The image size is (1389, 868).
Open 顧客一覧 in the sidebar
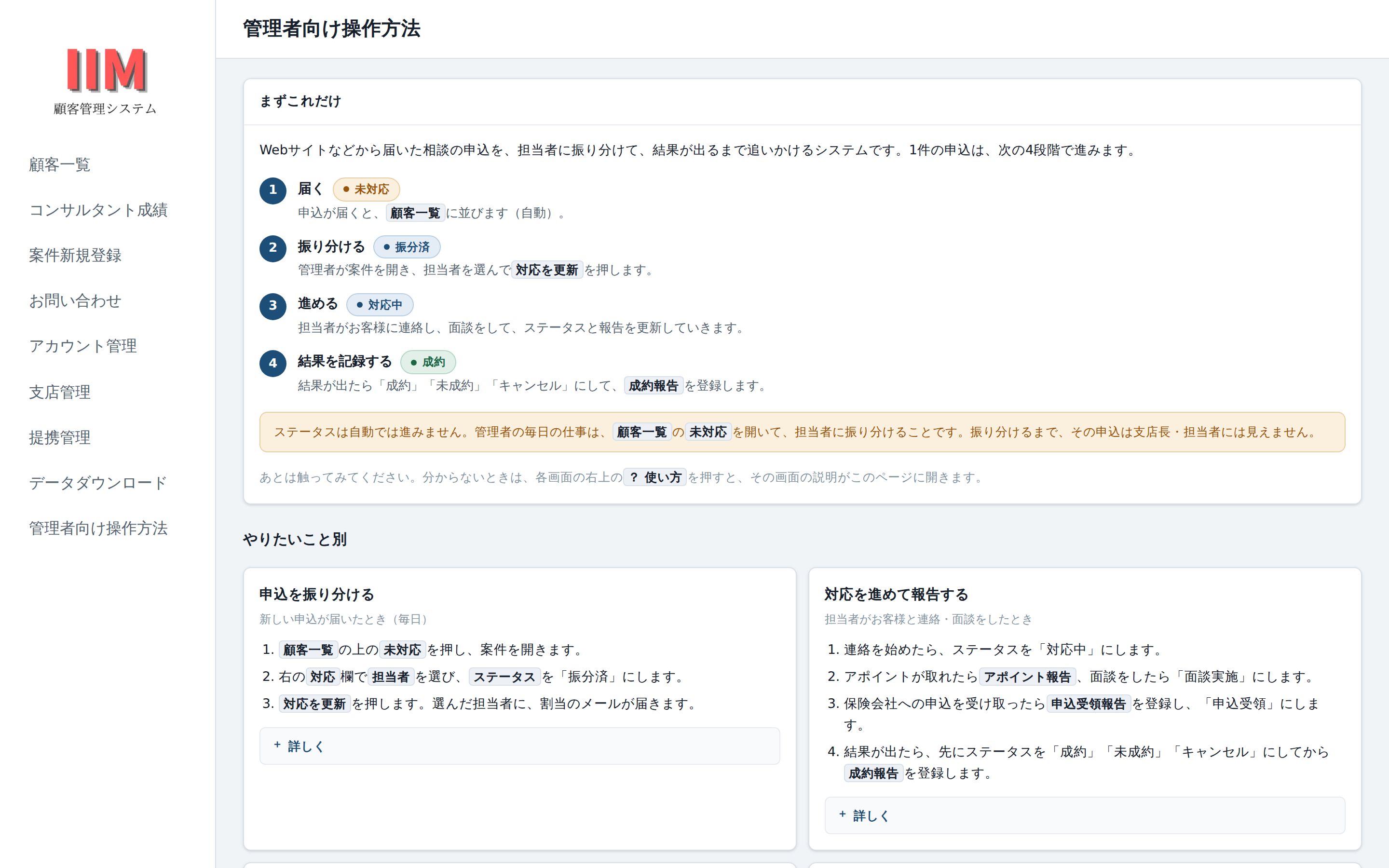60,165
